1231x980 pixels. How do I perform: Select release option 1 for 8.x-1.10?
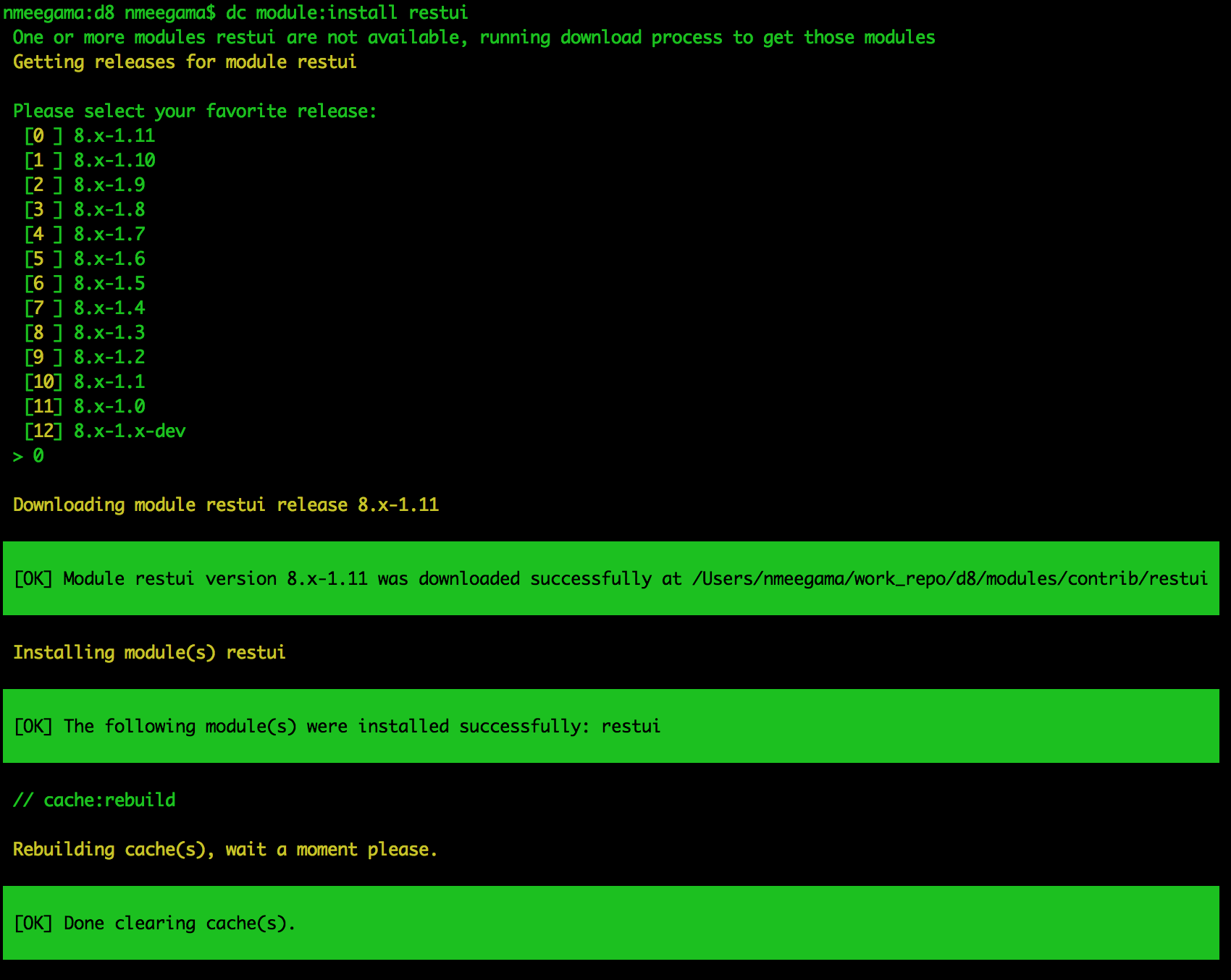(91, 161)
